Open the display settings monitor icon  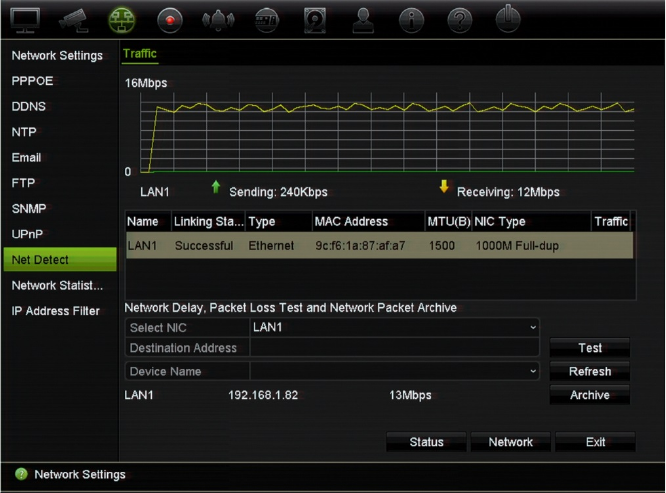coord(25,20)
